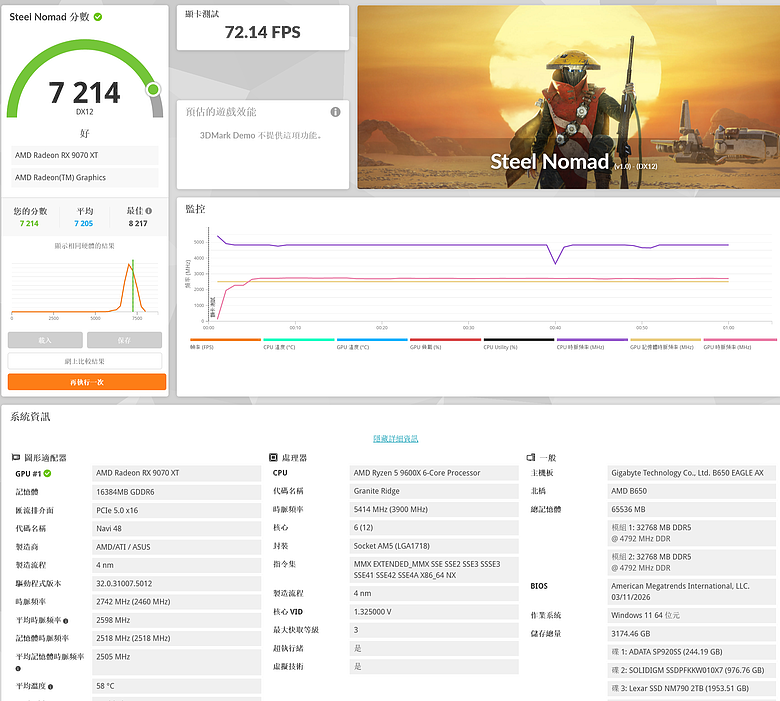Toggle GPU temperature series in chart legend
Image resolution: width=780 pixels, height=701 pixels.
point(372,344)
